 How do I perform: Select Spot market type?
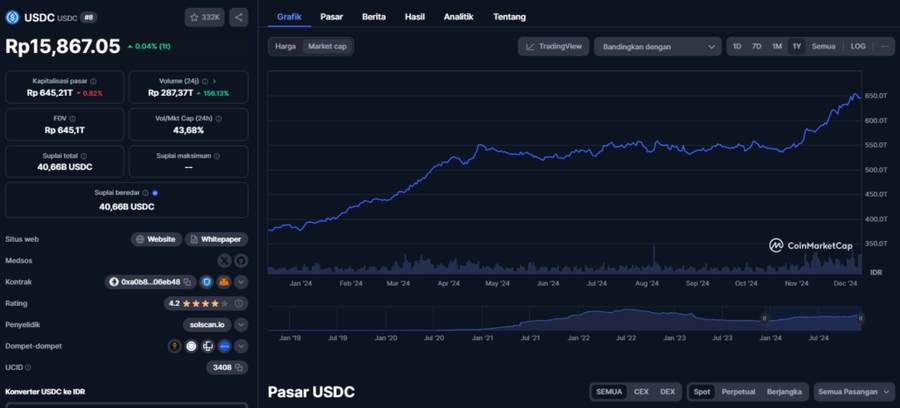coord(701,392)
